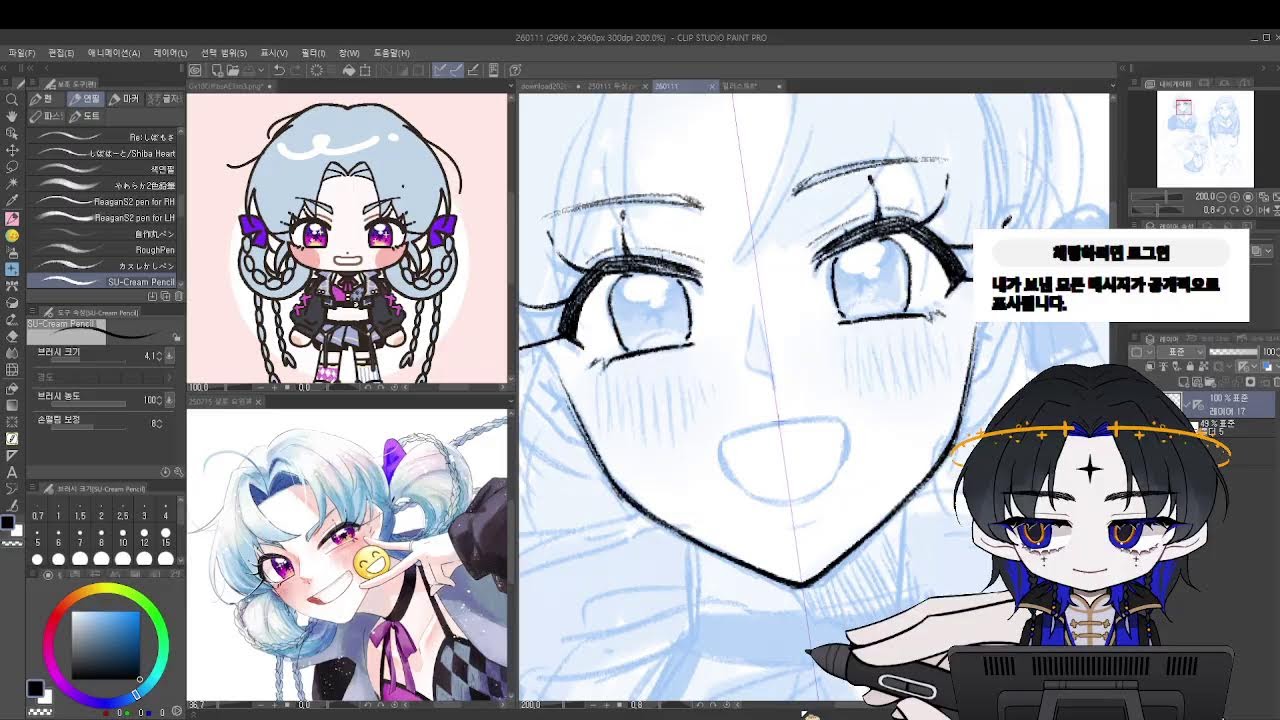Image resolution: width=1280 pixels, height=720 pixels.
Task: Choose the 색연필 brush
Action: tap(104, 169)
